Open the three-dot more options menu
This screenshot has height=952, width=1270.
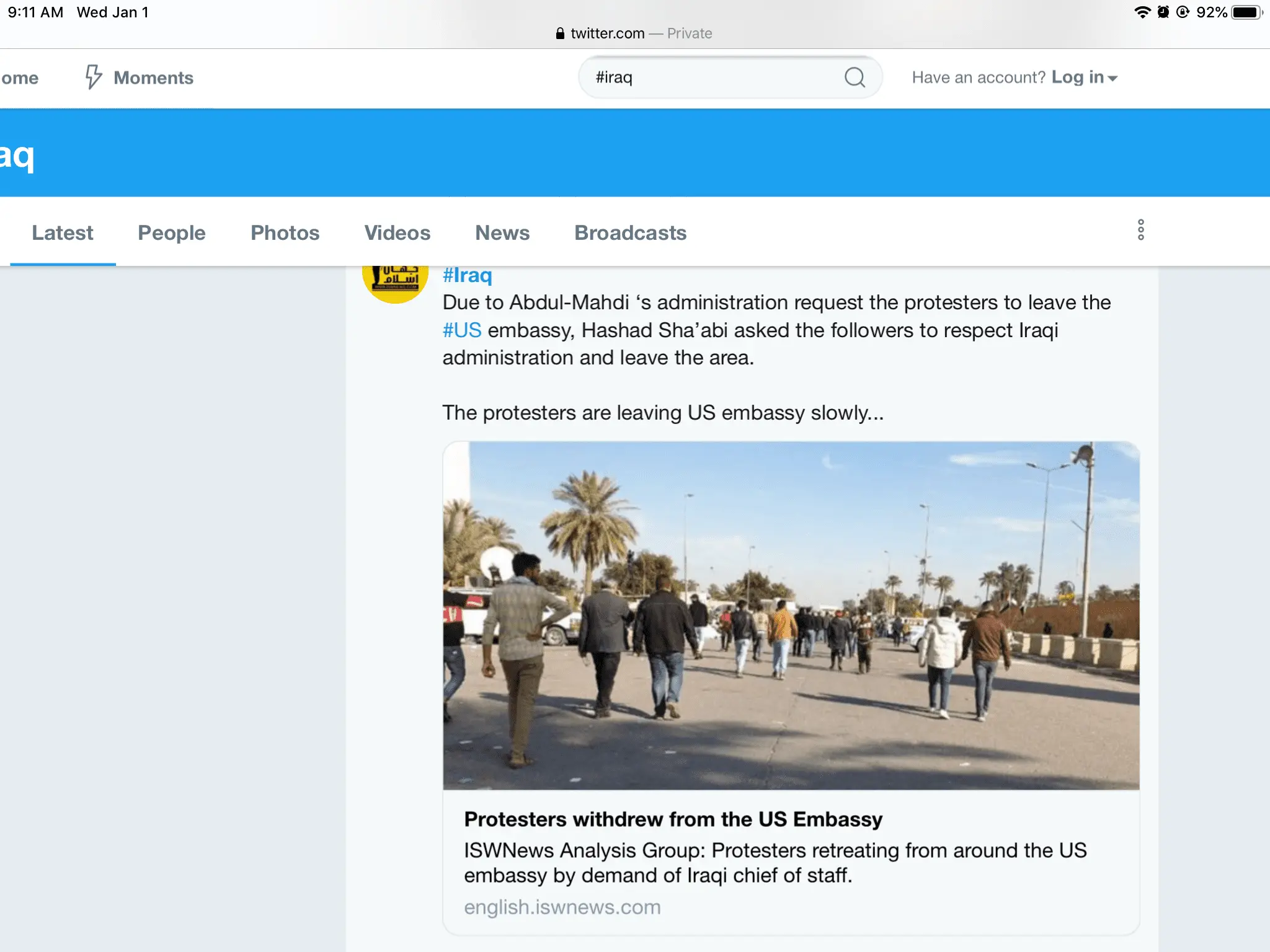[1140, 230]
